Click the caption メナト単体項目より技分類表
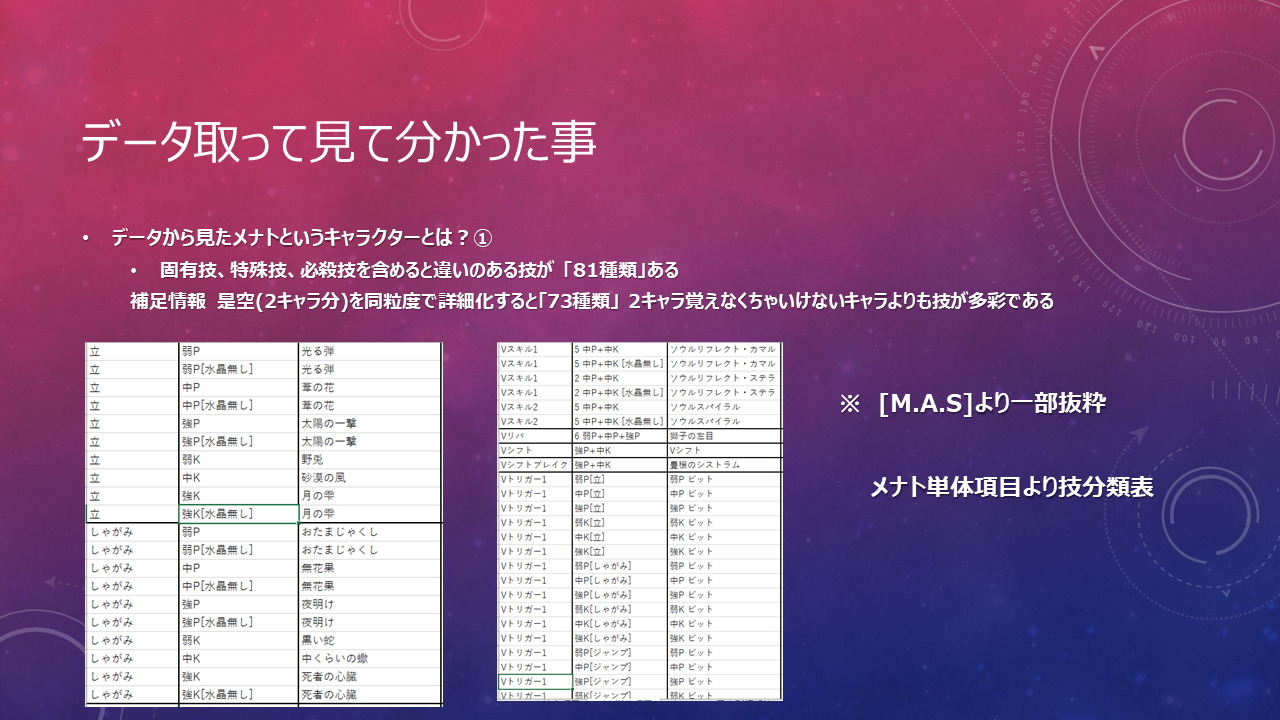The width and height of the screenshot is (1280, 720). click(x=1012, y=487)
